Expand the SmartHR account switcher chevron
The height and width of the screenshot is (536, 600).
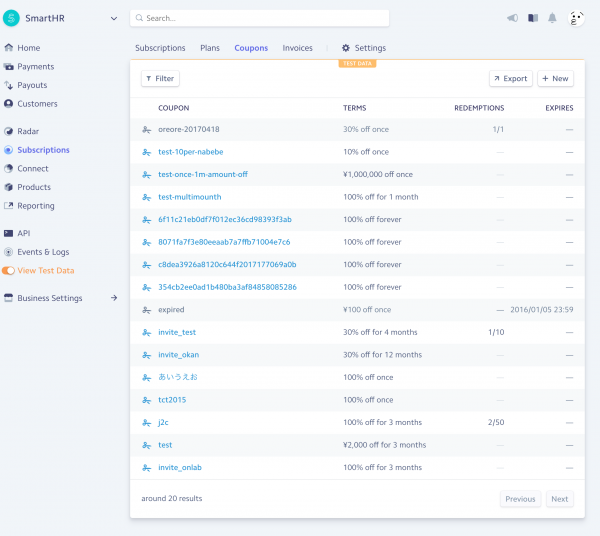114,18
